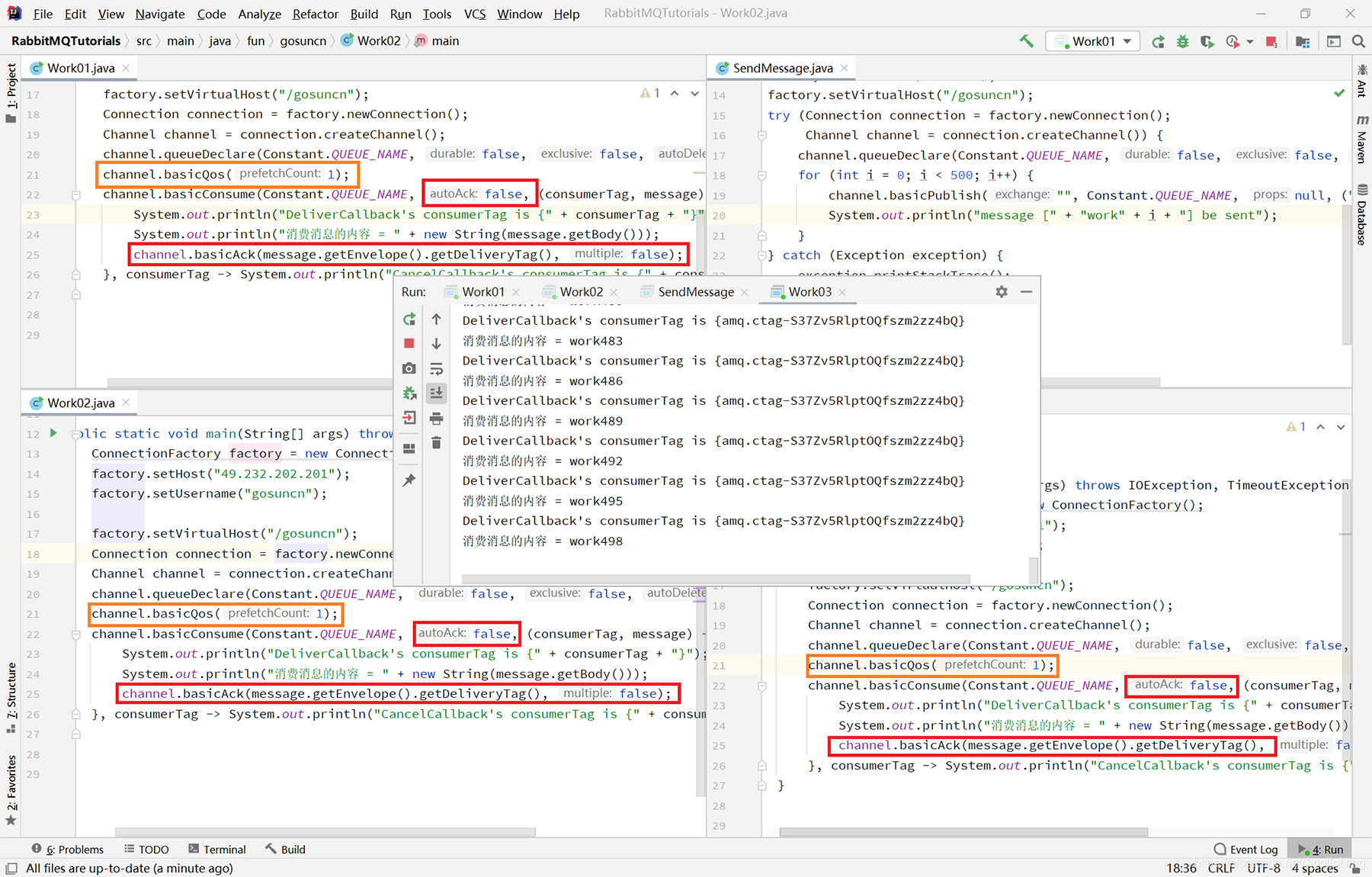Build the project with the hammer icon
Viewport: 1372px width, 877px height.
coord(1027,41)
